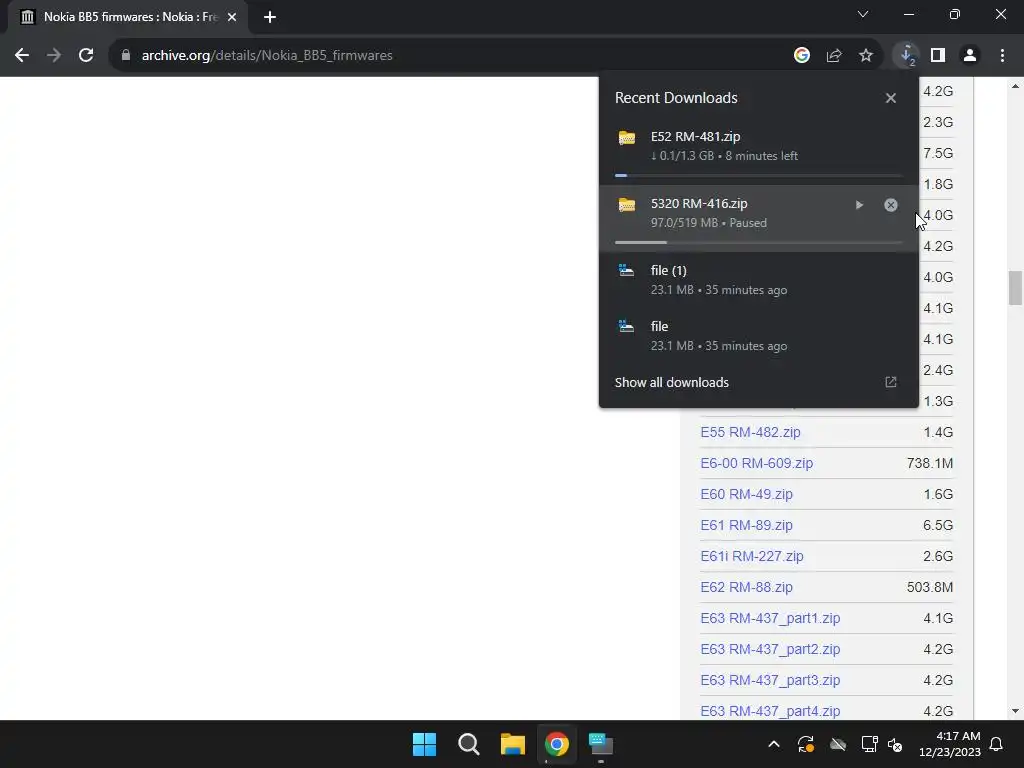Close the Nokia BB5 firmwares tab
Viewport: 1024px width, 768px height.
coord(232,17)
